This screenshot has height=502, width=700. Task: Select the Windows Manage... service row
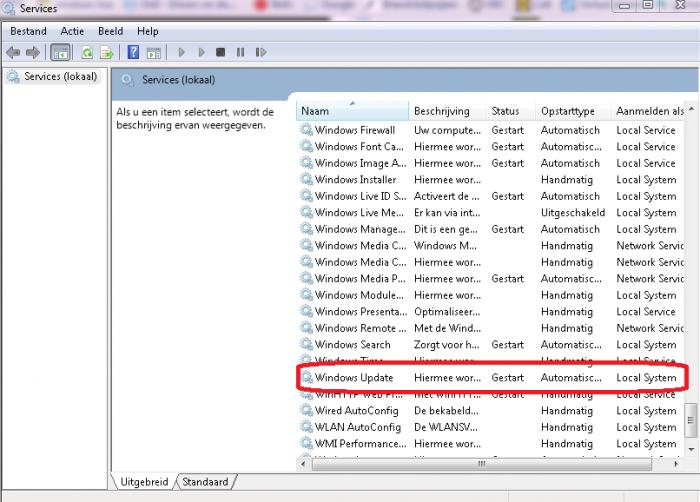pyautogui.click(x=491, y=229)
